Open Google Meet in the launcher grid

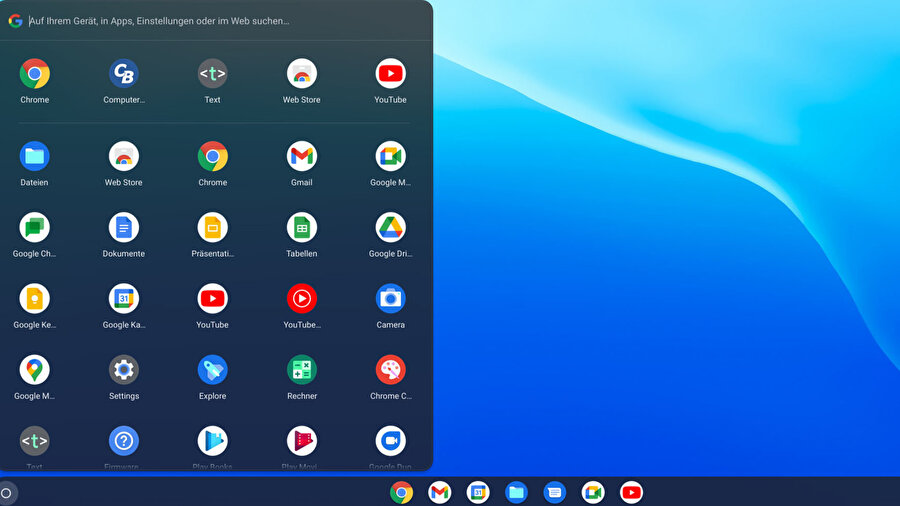tap(390, 156)
